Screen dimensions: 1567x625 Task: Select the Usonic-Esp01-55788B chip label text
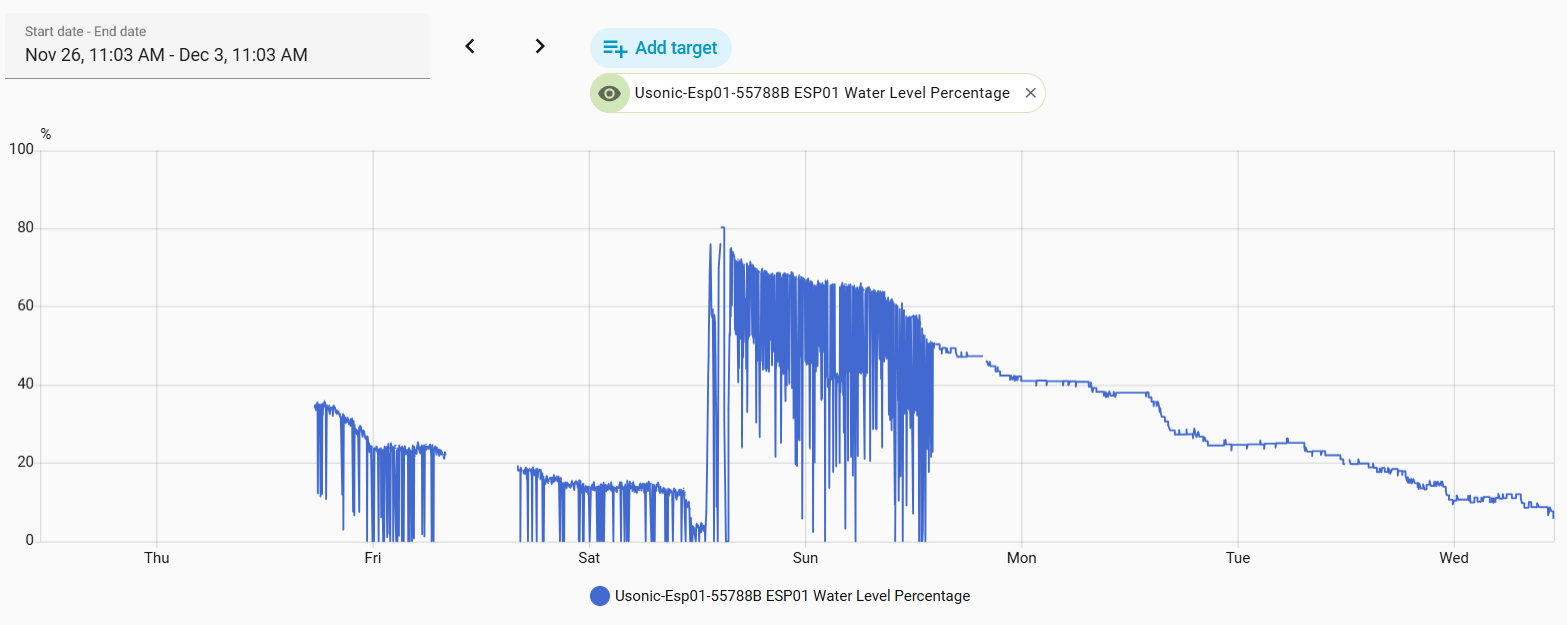[x=822, y=93]
